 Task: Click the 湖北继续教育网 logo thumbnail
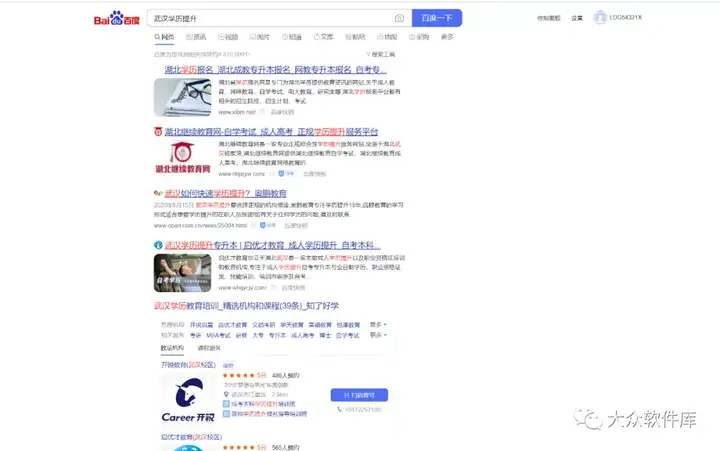click(182, 158)
